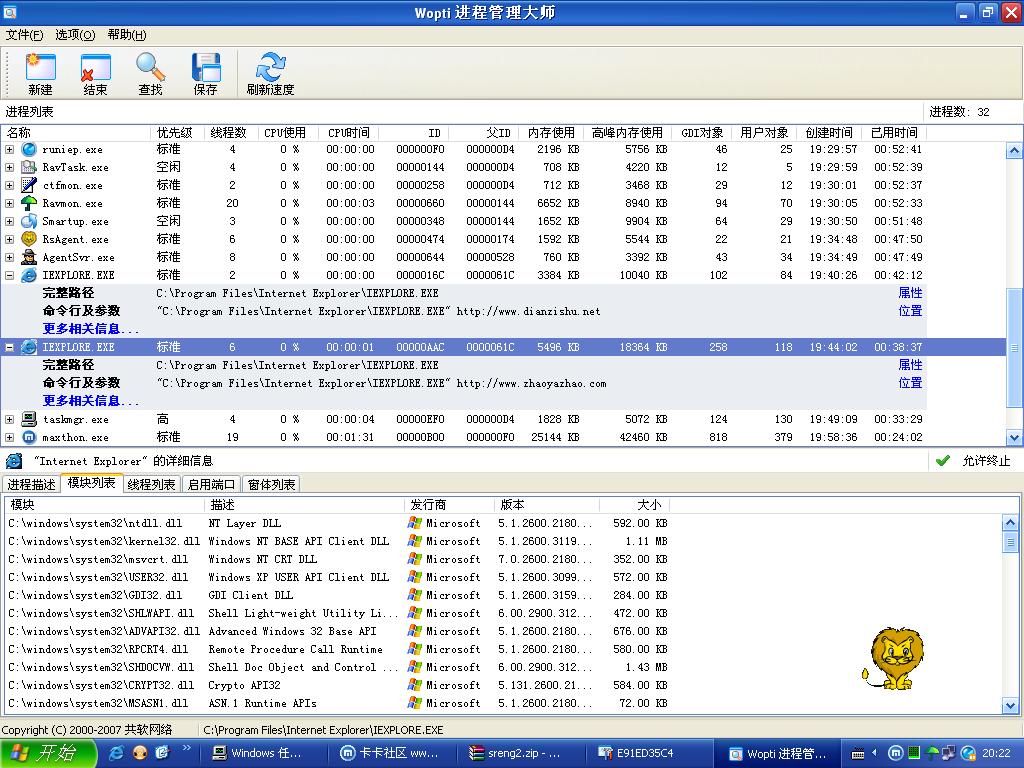Select the taskmgr.exe computer icon
The image size is (1024, 768).
point(29,419)
